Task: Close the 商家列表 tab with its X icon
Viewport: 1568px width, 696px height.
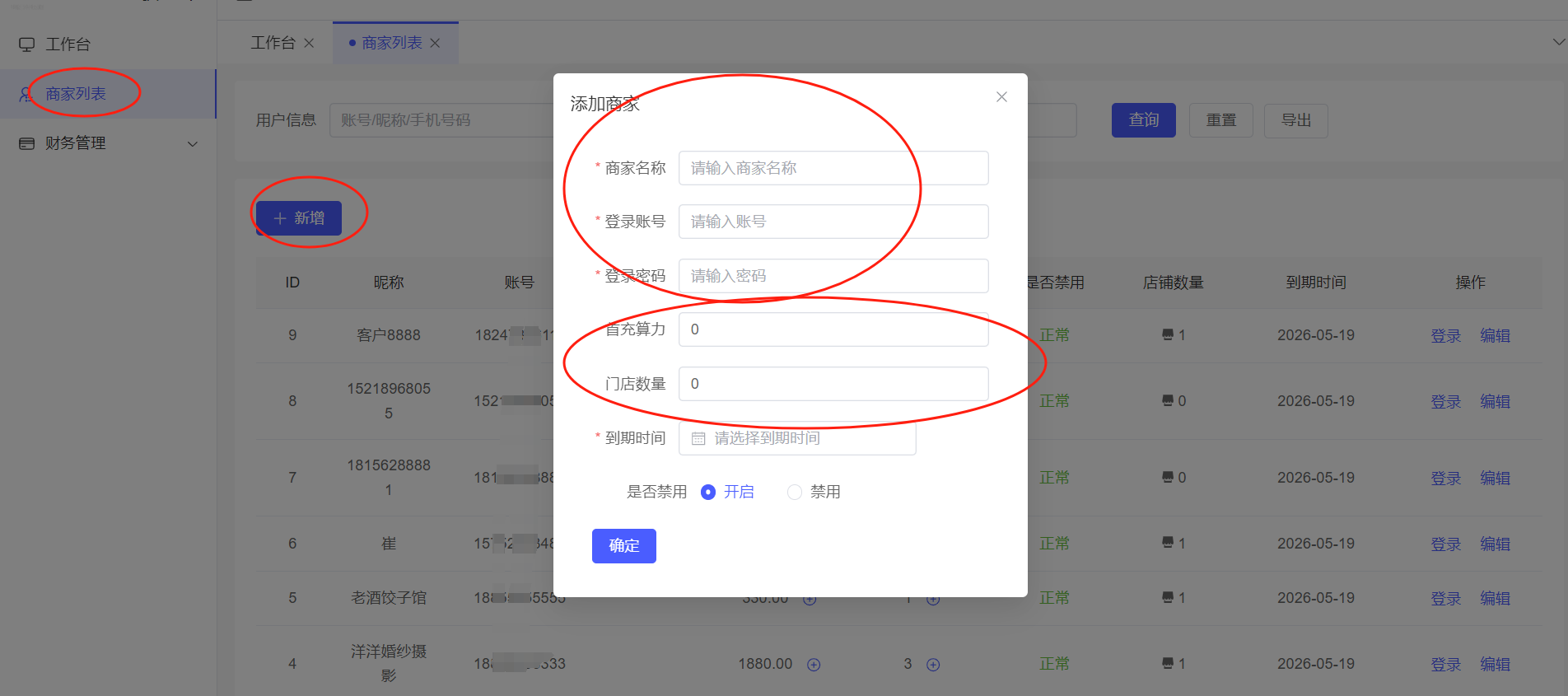Action: point(435,43)
